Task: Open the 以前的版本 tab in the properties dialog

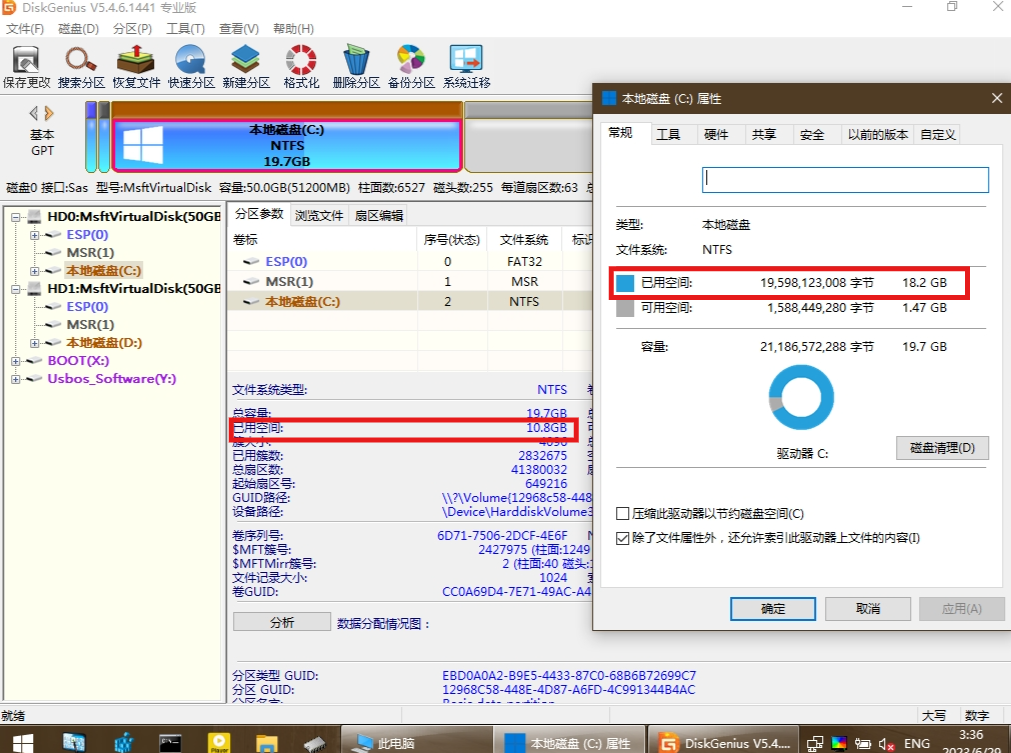Action: [878, 135]
